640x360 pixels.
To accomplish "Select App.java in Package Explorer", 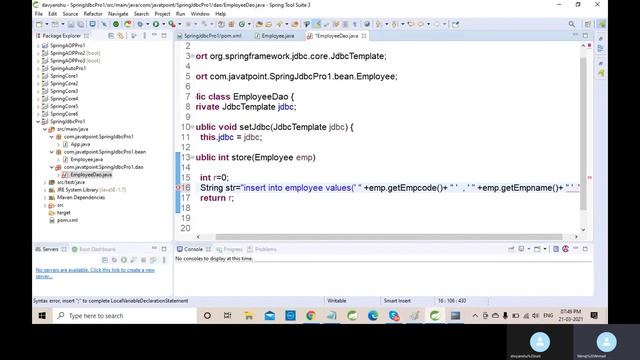I will click(80, 144).
